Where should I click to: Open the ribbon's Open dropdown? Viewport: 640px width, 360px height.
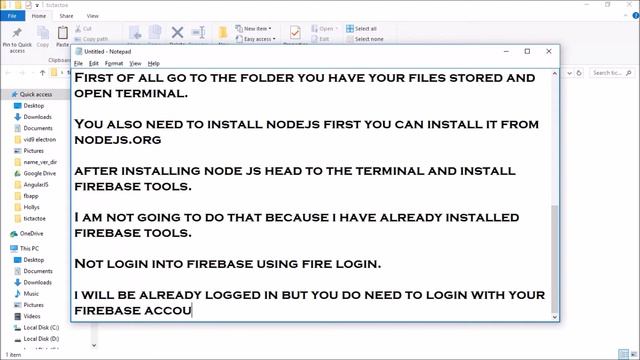tap(324, 29)
